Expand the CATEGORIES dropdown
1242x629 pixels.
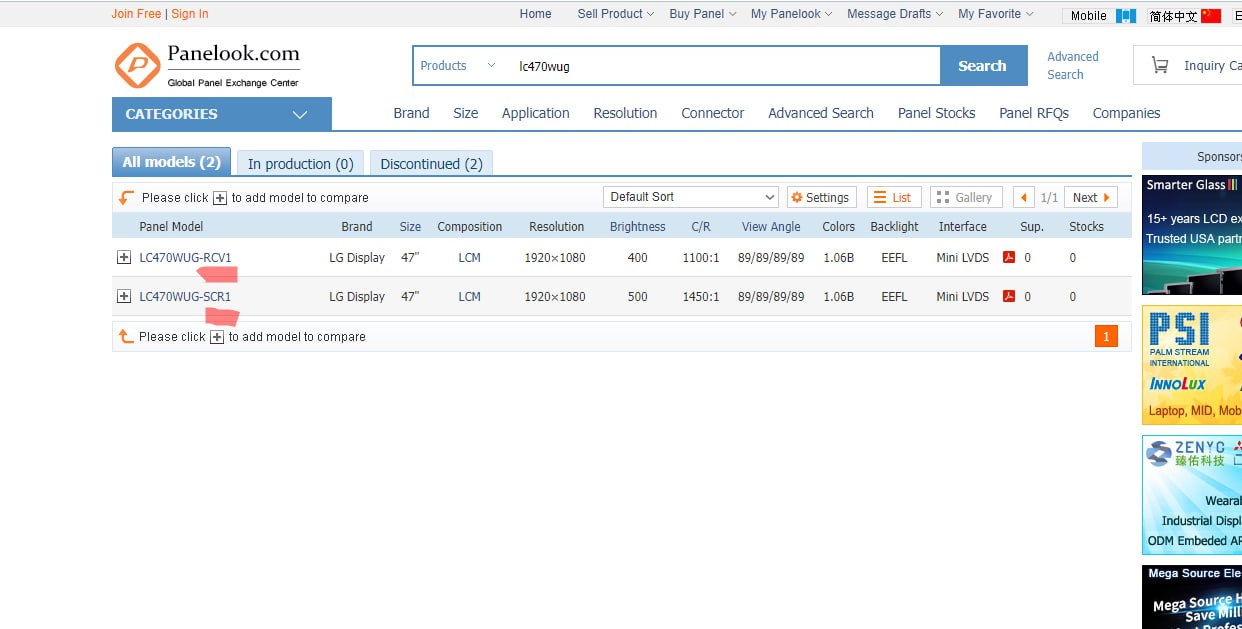[221, 114]
